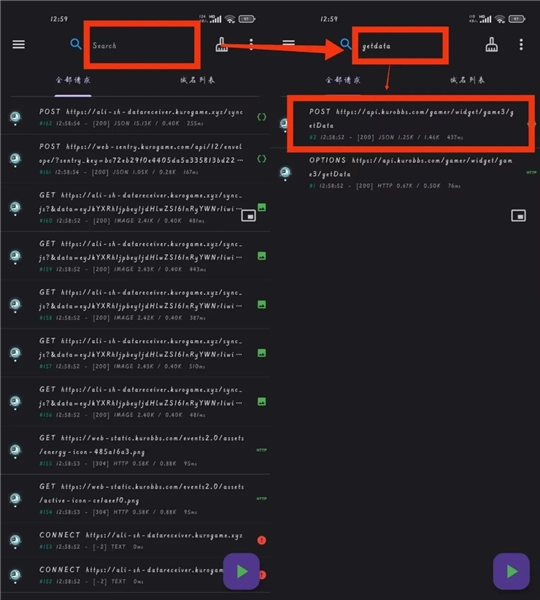Start capture with right purple play button

[x=511, y=571]
